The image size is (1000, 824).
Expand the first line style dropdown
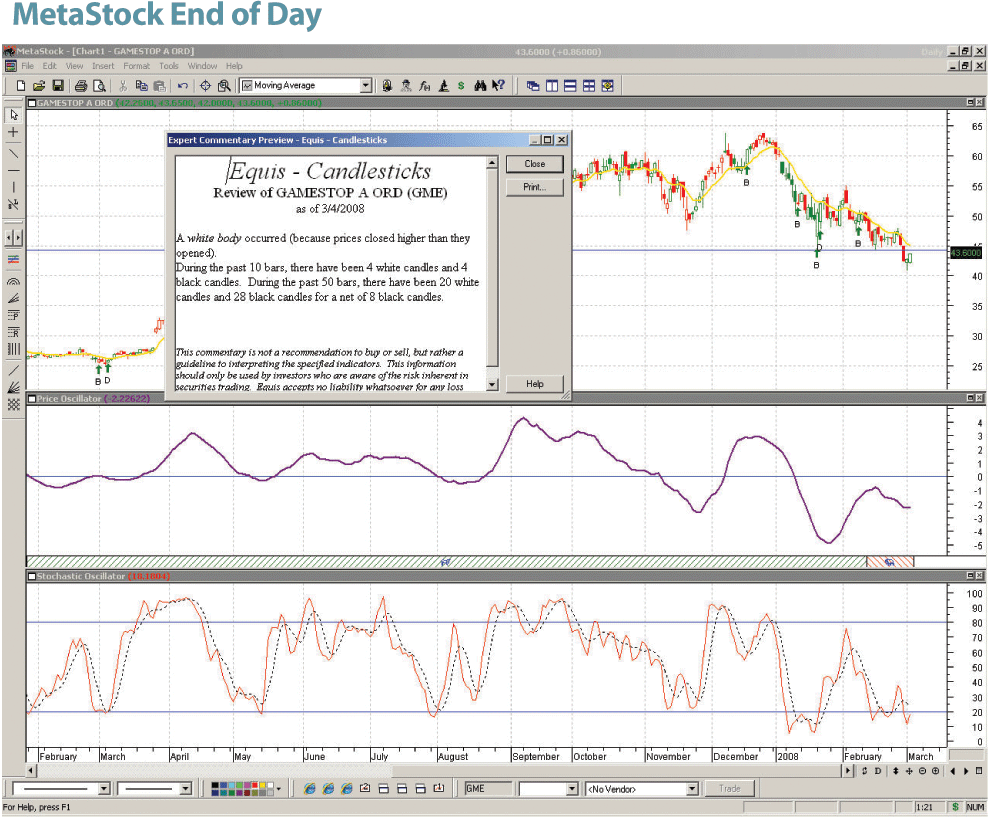tap(104, 789)
